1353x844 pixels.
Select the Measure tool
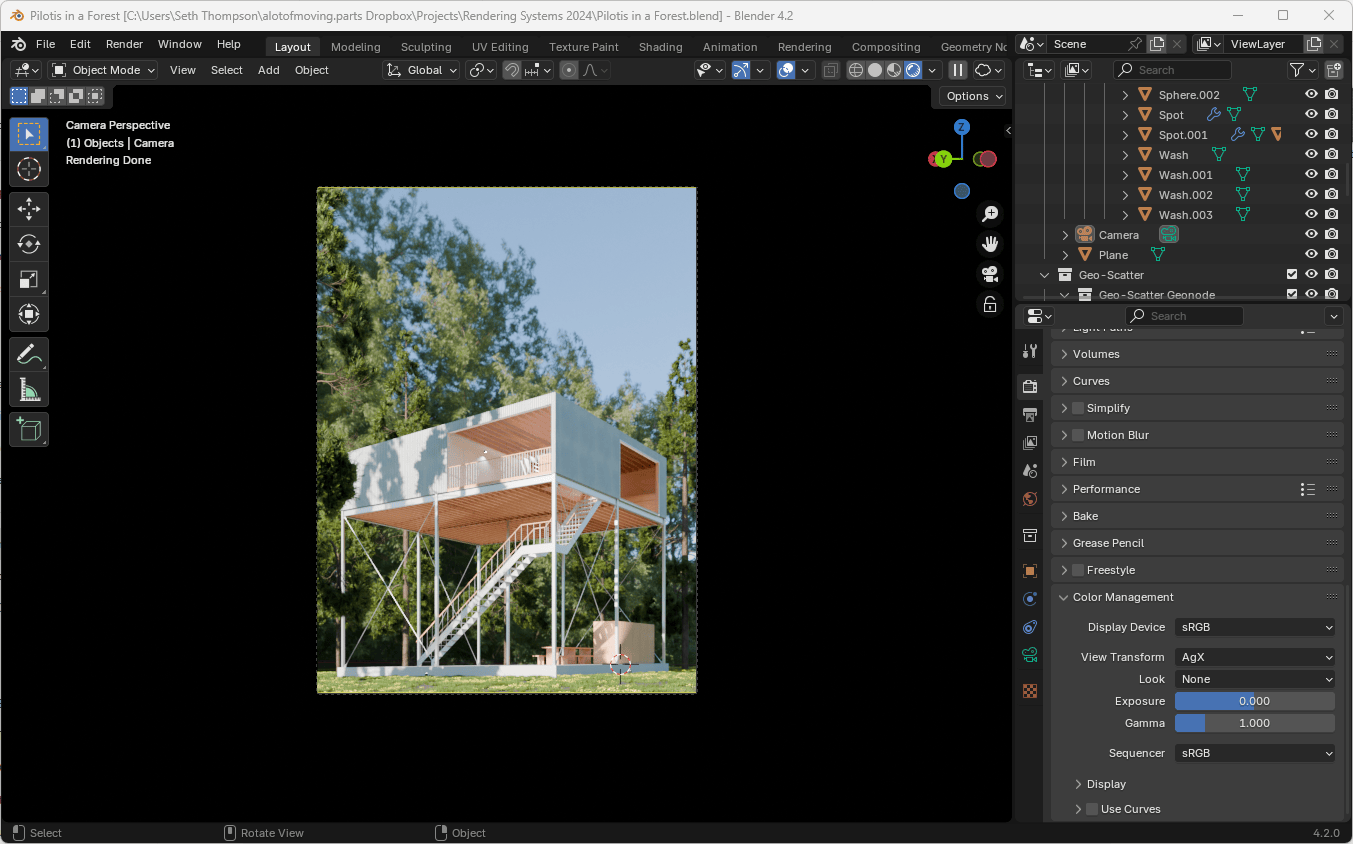[29, 389]
